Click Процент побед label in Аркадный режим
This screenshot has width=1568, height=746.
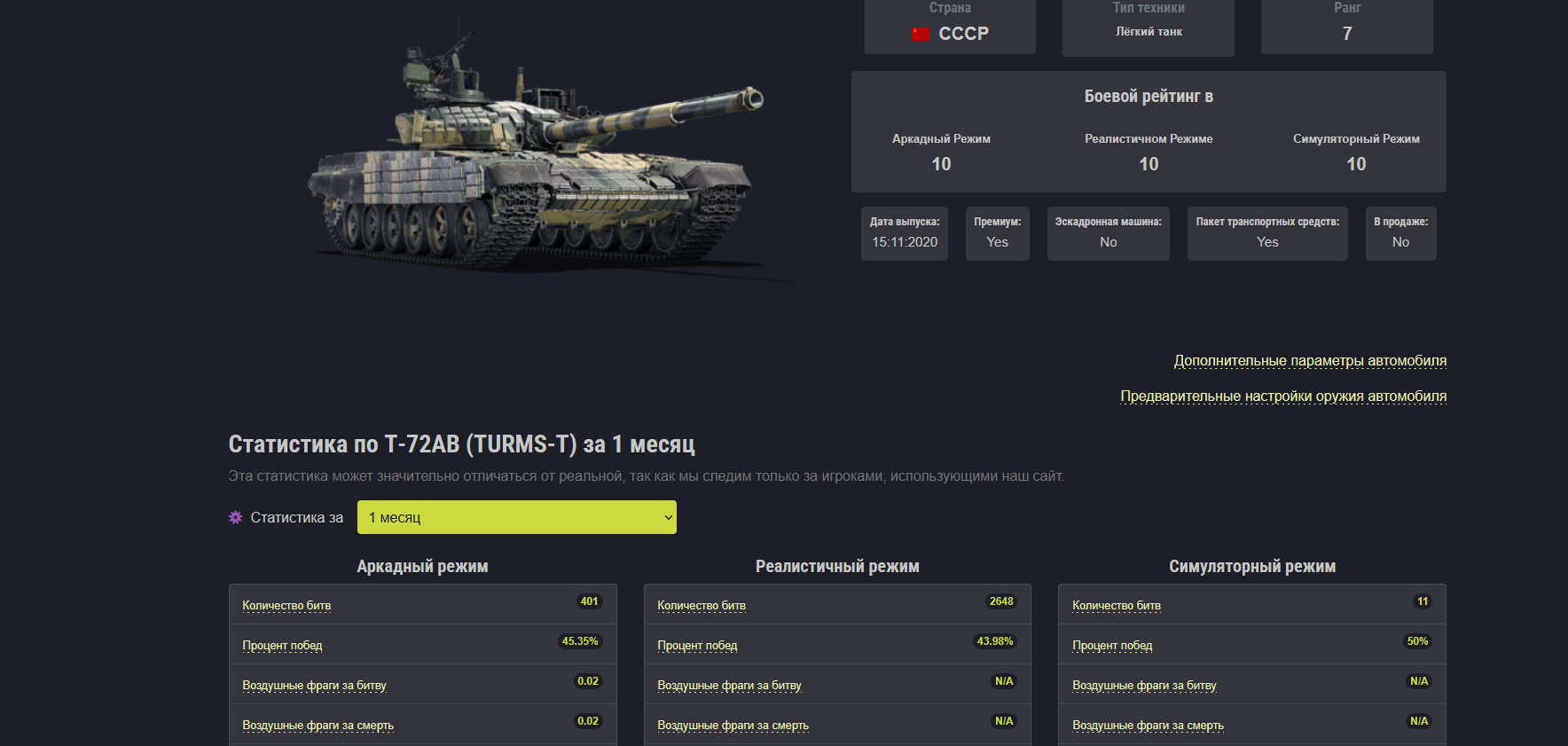pyautogui.click(x=282, y=646)
